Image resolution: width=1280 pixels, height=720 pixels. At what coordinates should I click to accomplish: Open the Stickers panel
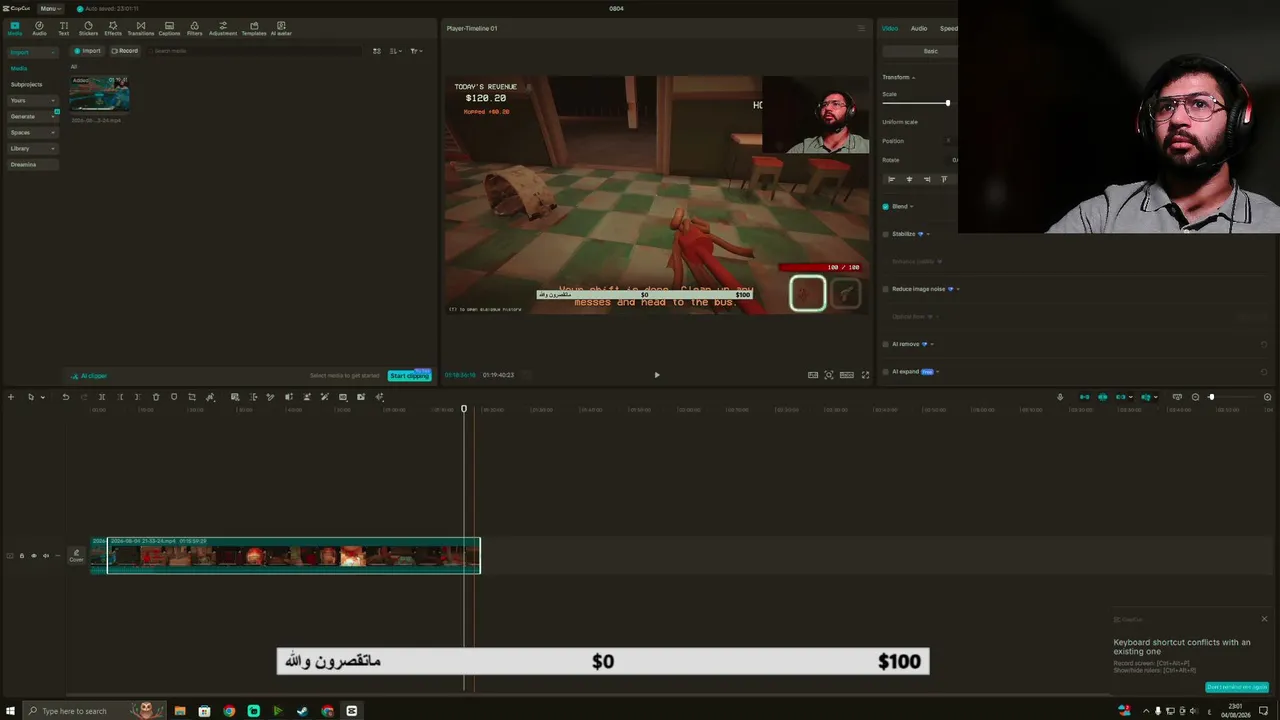point(88,28)
